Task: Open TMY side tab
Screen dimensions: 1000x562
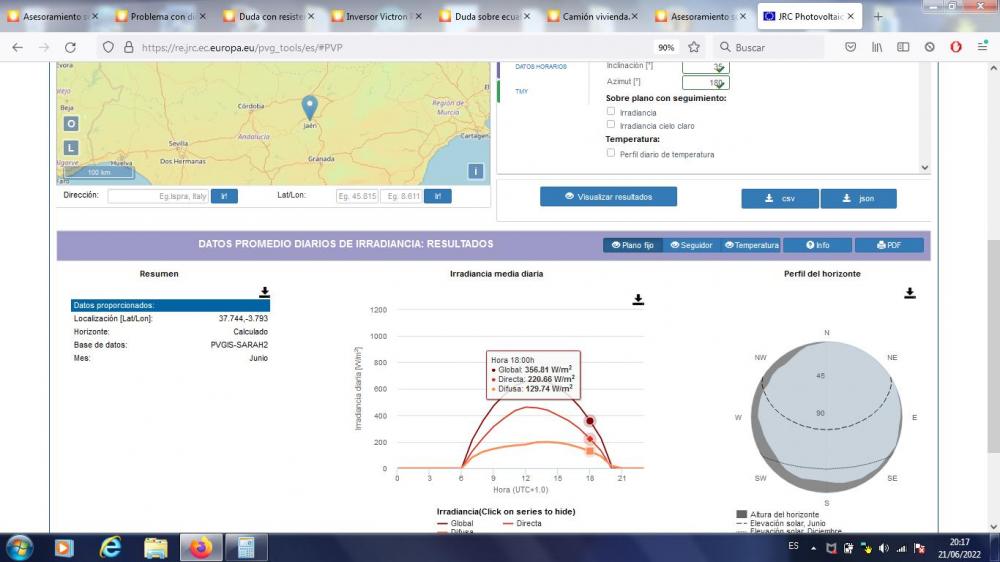Action: pos(521,91)
